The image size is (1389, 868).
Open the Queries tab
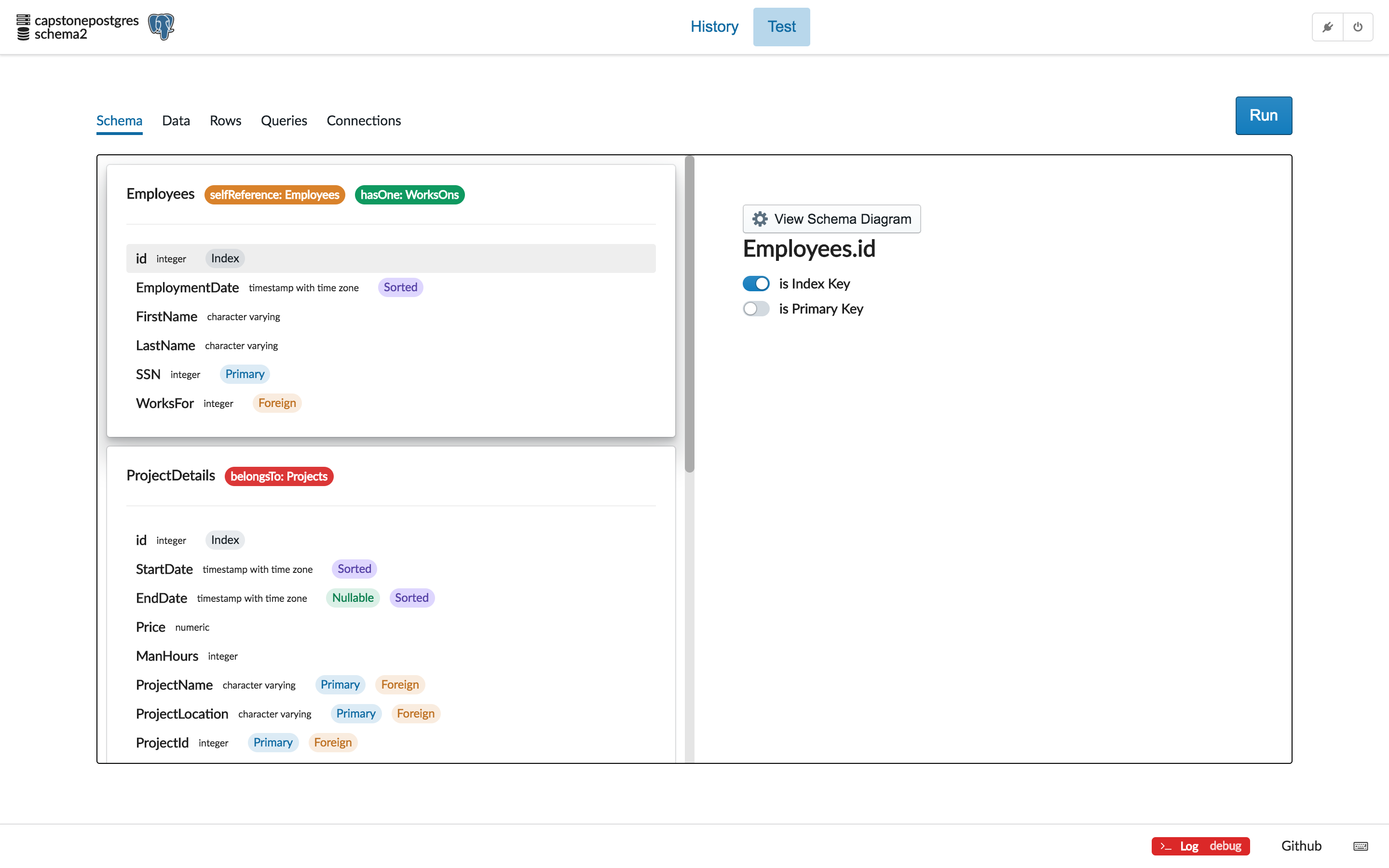(x=284, y=121)
